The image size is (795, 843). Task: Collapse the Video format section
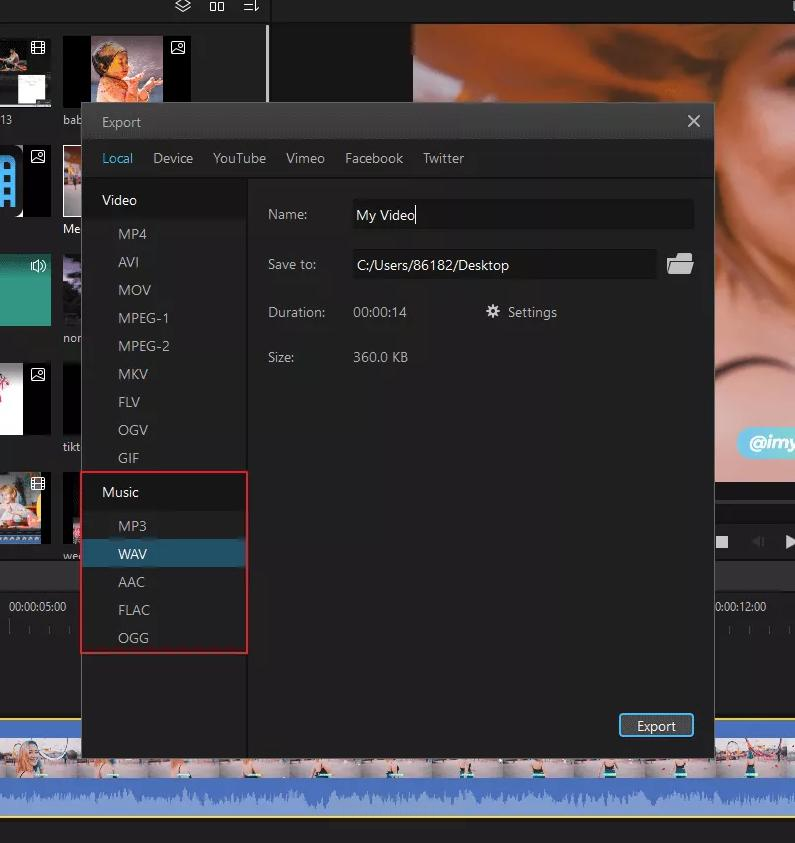coord(119,200)
